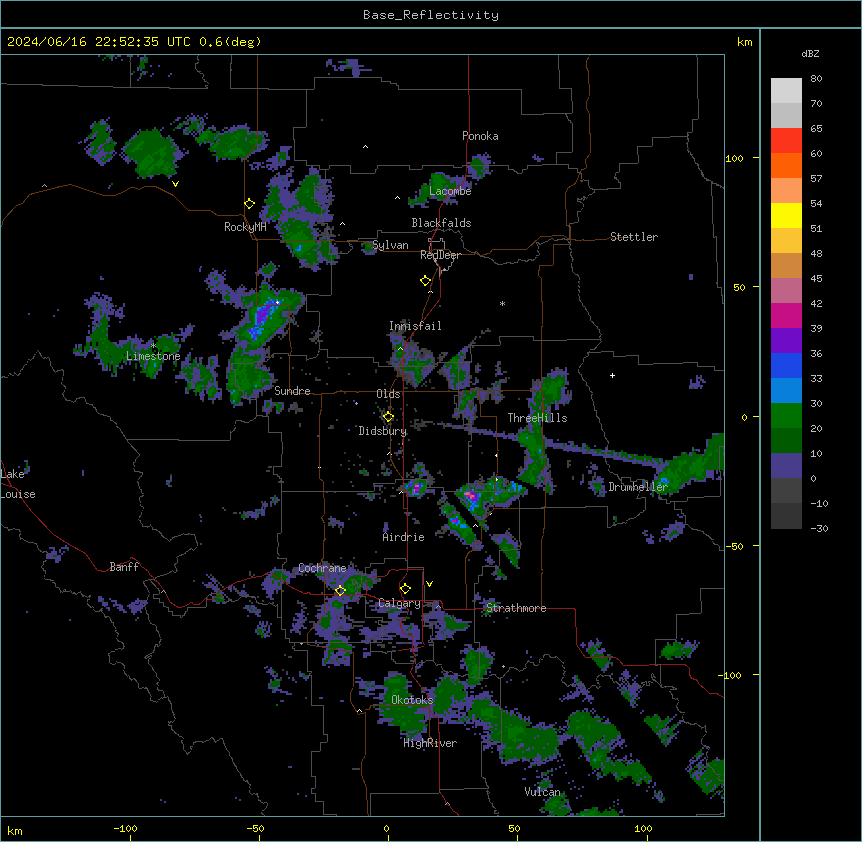Click the Strathmore label

click(x=516, y=608)
